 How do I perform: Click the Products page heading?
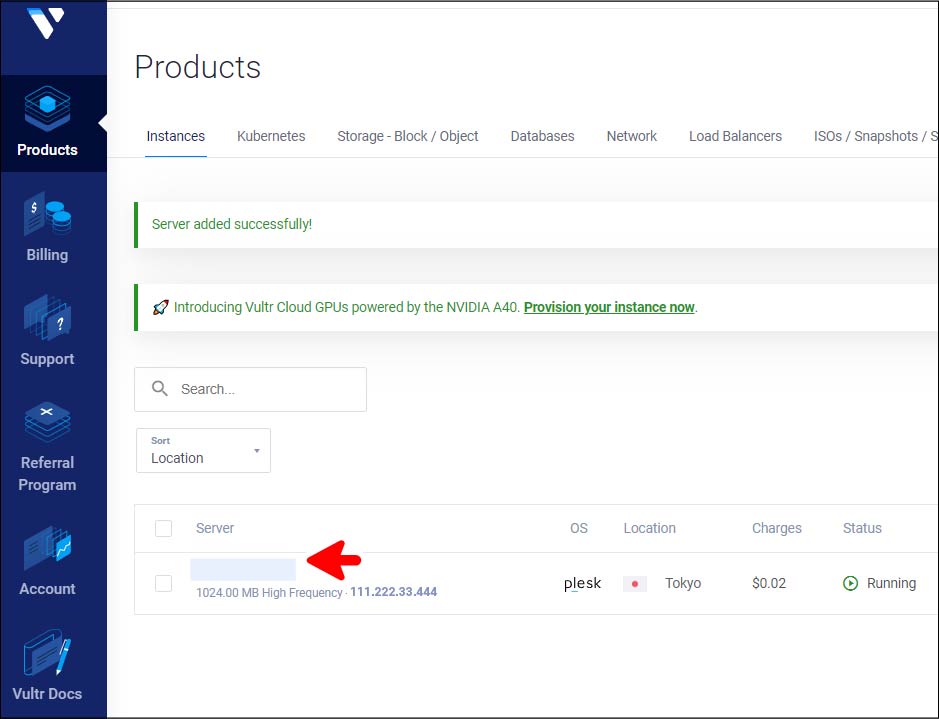click(x=198, y=67)
